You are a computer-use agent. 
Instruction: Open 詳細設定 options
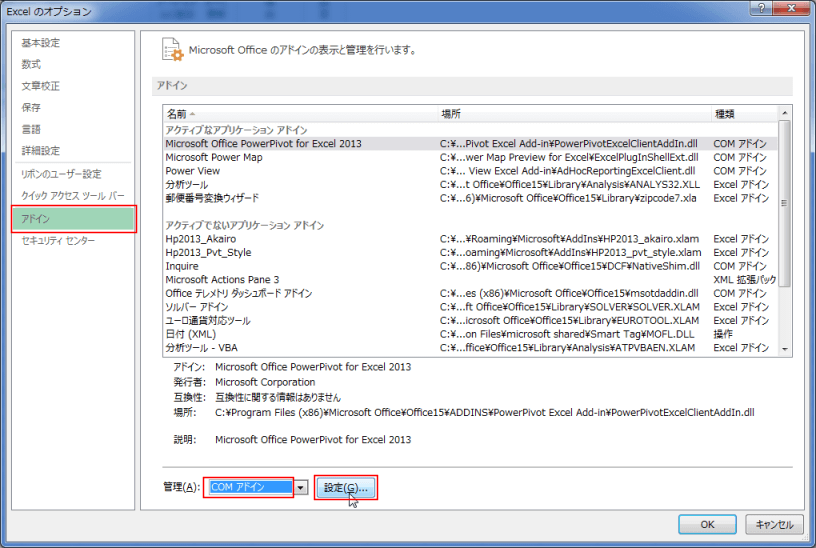41,151
